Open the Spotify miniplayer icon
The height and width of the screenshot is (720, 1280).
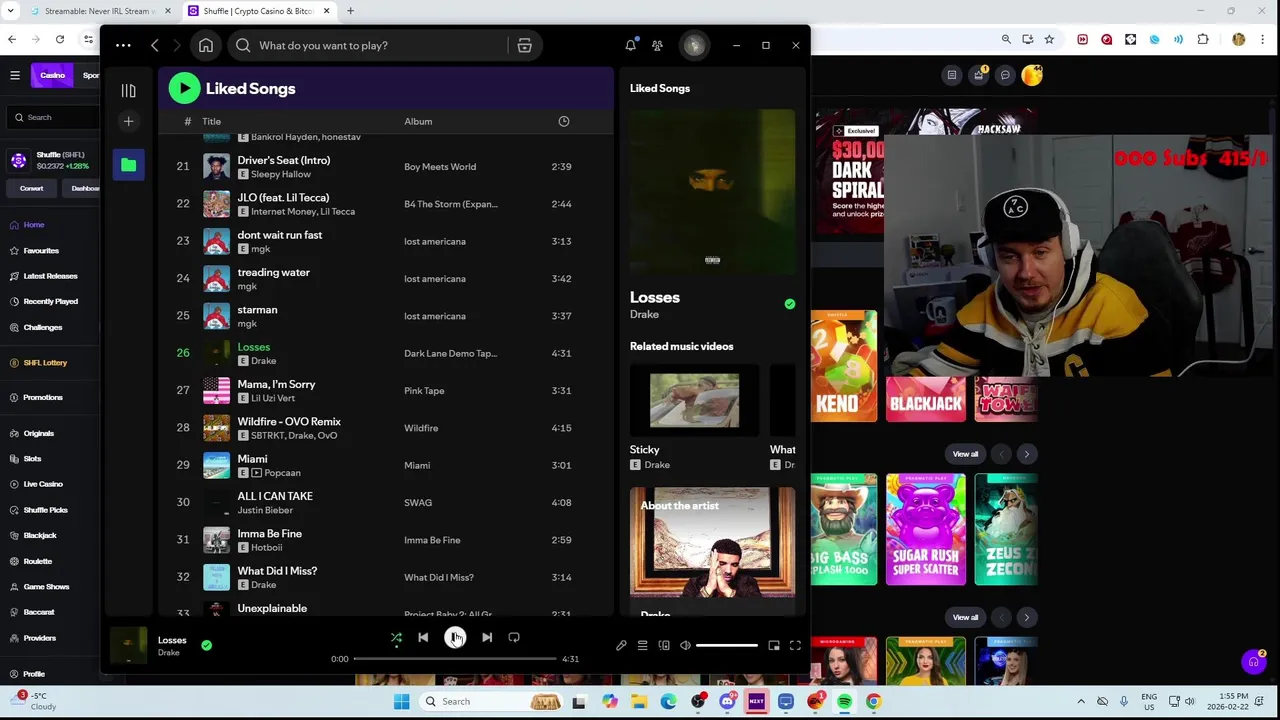pyautogui.click(x=774, y=646)
